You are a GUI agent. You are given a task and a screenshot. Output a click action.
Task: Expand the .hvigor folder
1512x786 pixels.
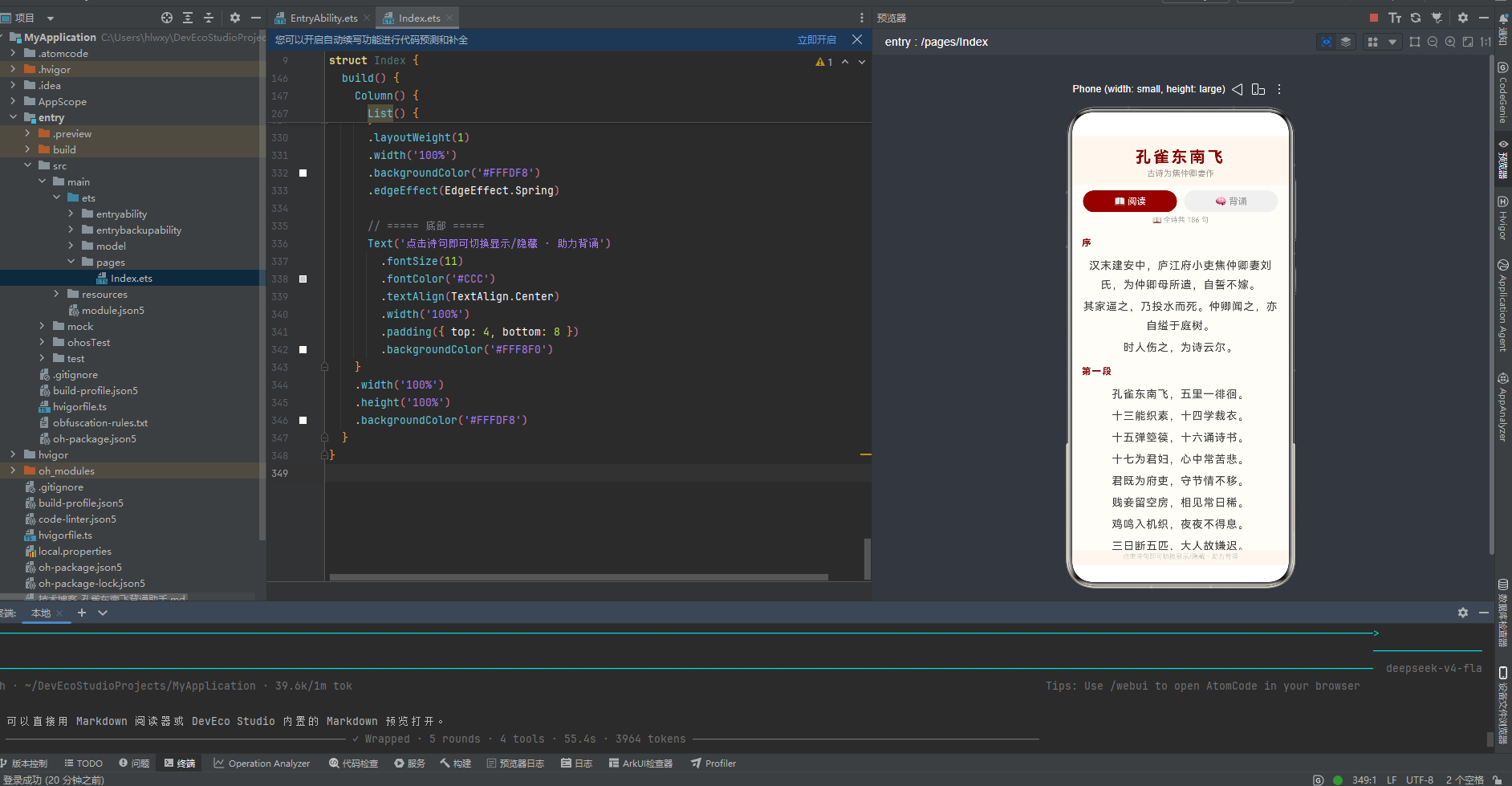[13, 69]
